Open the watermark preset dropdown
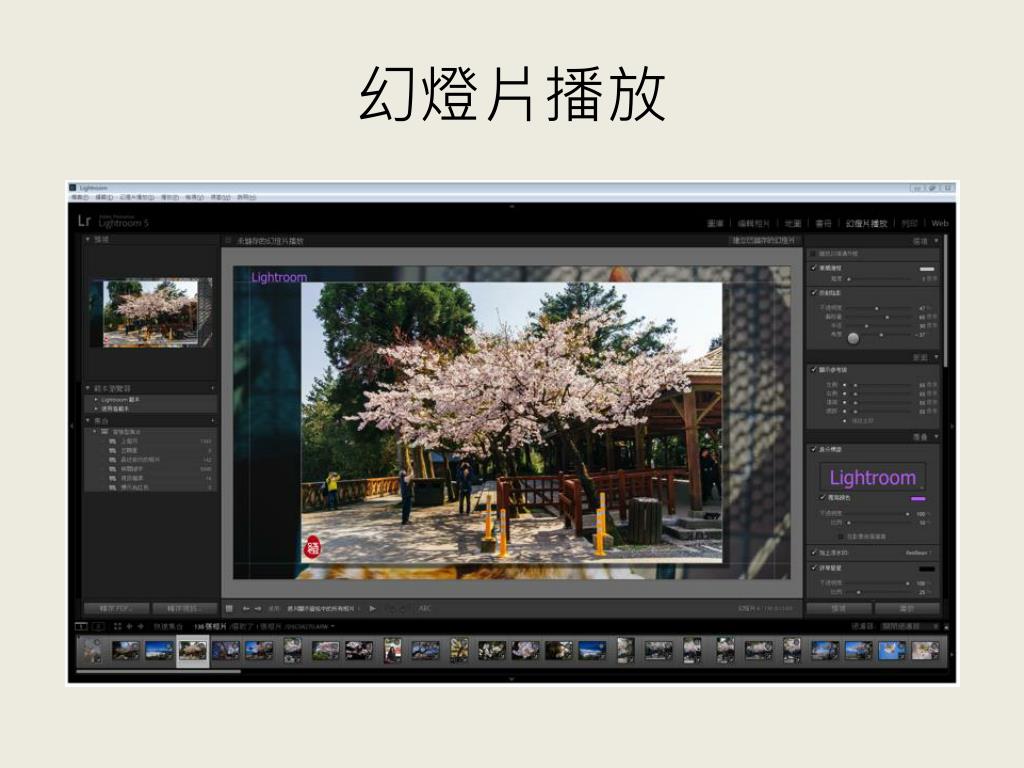1024x768 pixels. pos(918,552)
